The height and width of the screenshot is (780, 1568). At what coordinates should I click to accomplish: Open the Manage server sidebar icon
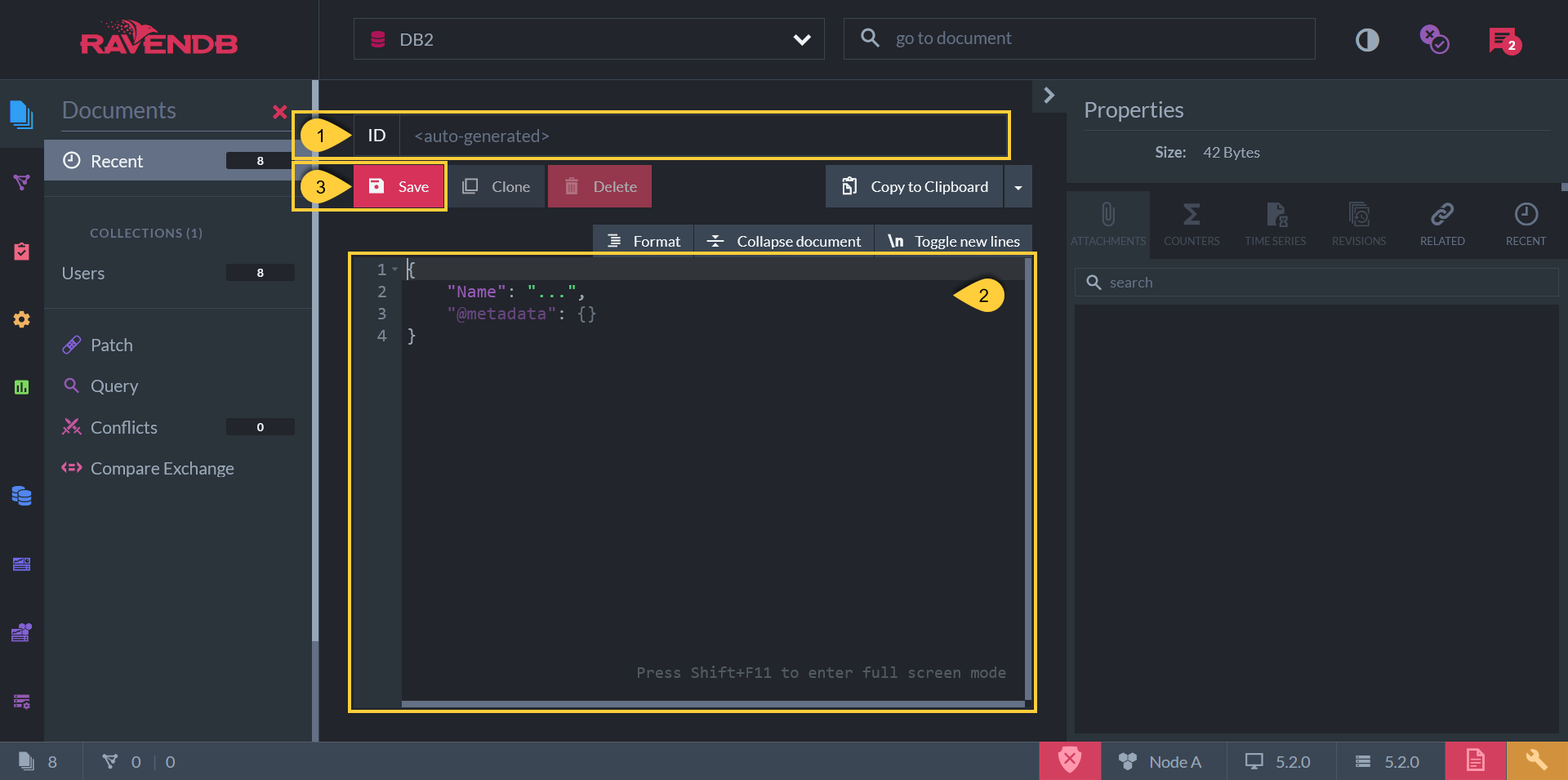coord(21,701)
